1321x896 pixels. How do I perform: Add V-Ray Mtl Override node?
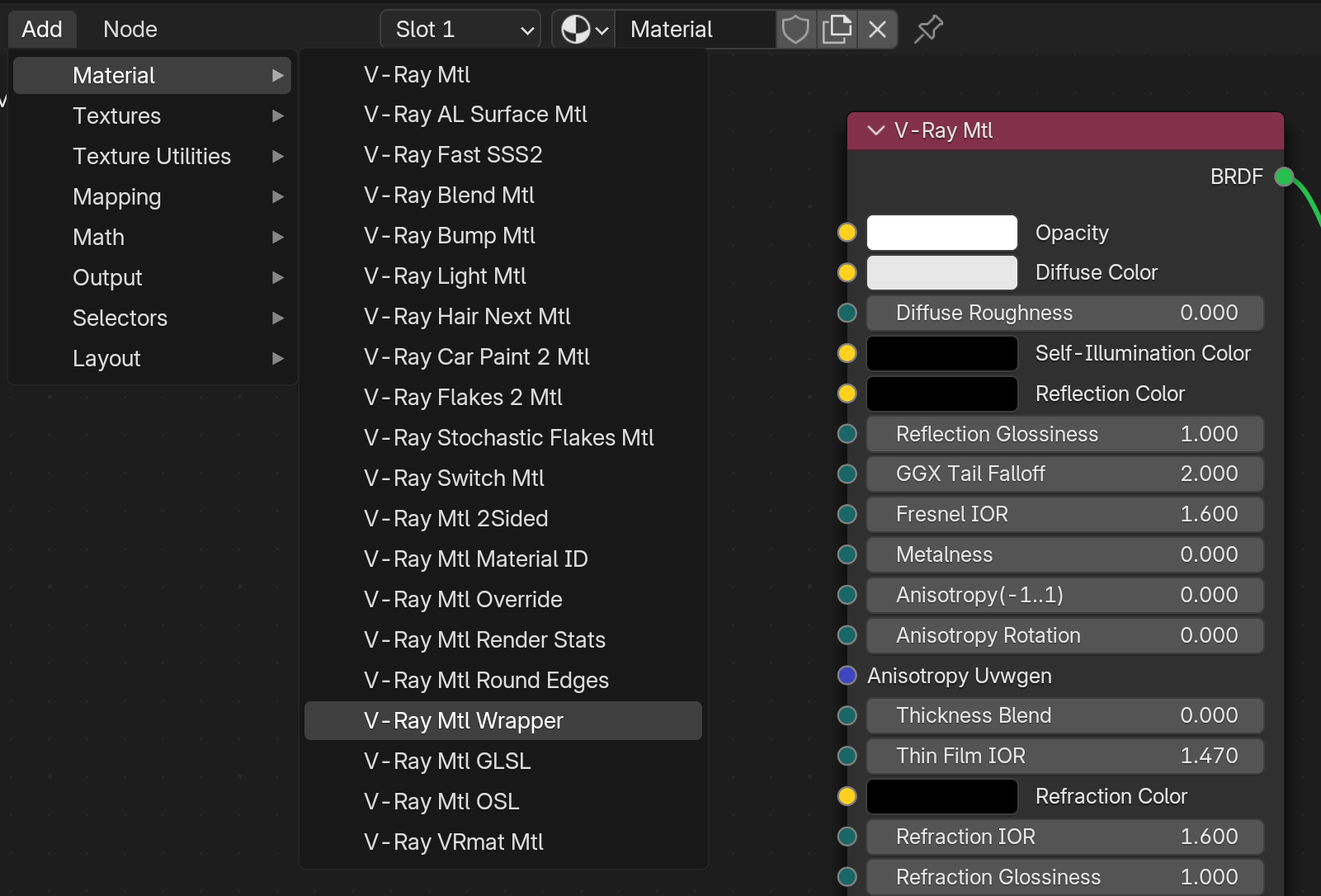point(503,600)
